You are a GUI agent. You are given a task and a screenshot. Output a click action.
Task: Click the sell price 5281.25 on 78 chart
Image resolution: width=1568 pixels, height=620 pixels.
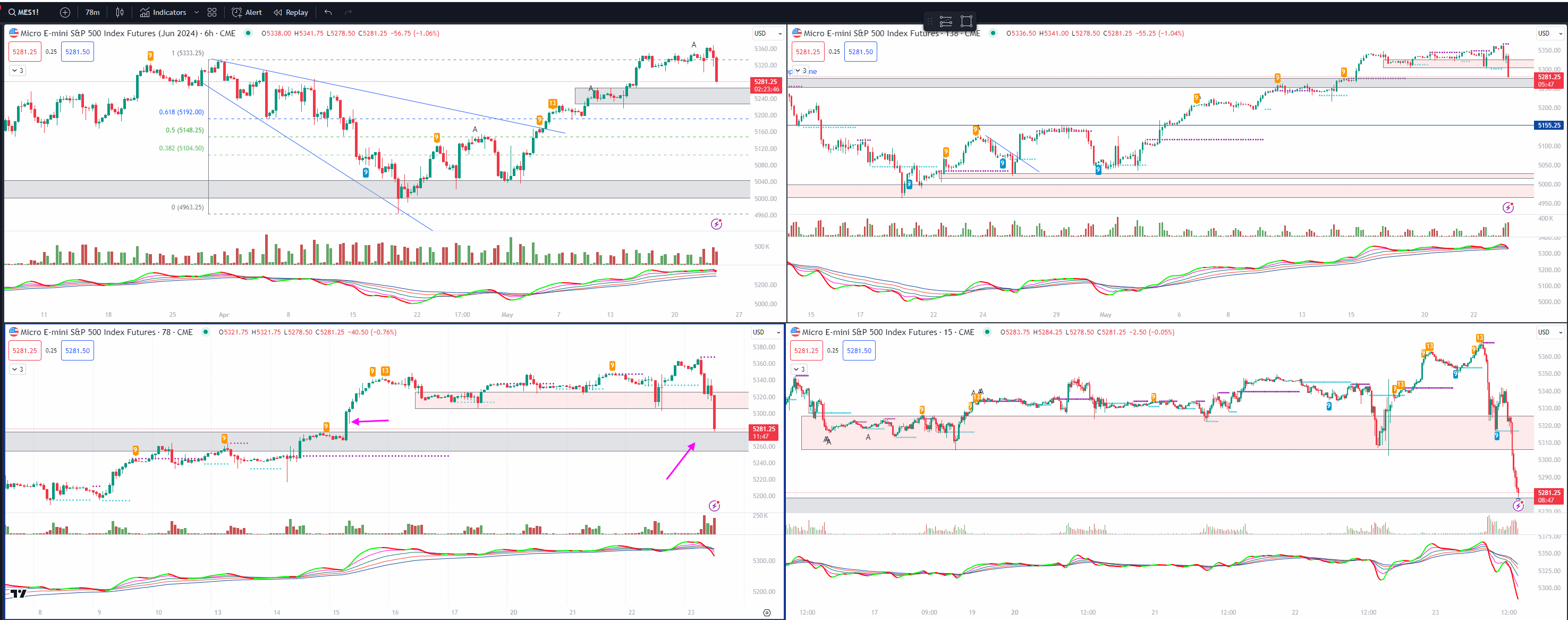25,351
